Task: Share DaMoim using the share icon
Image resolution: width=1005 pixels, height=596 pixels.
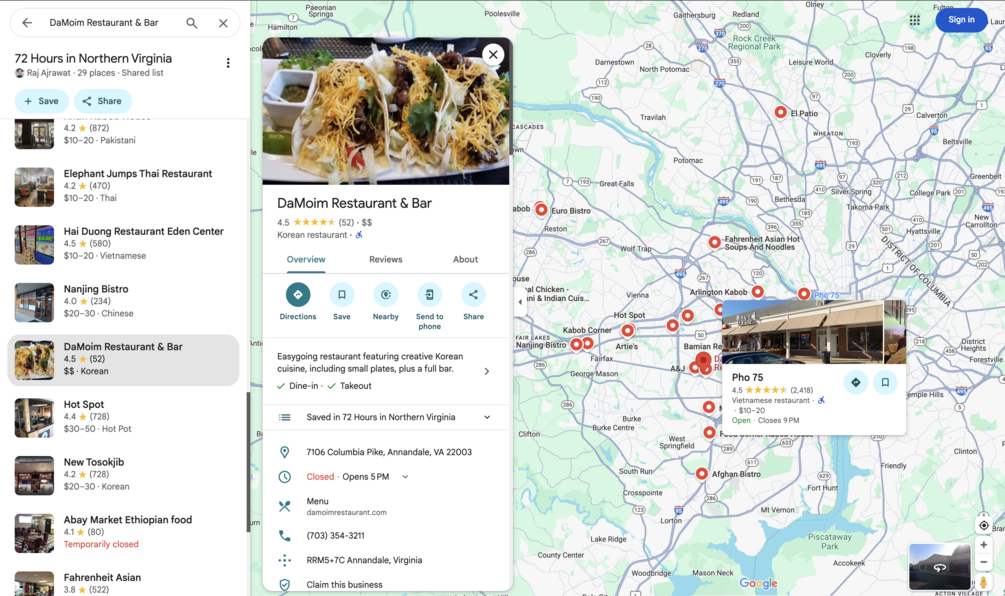Action: (x=473, y=295)
